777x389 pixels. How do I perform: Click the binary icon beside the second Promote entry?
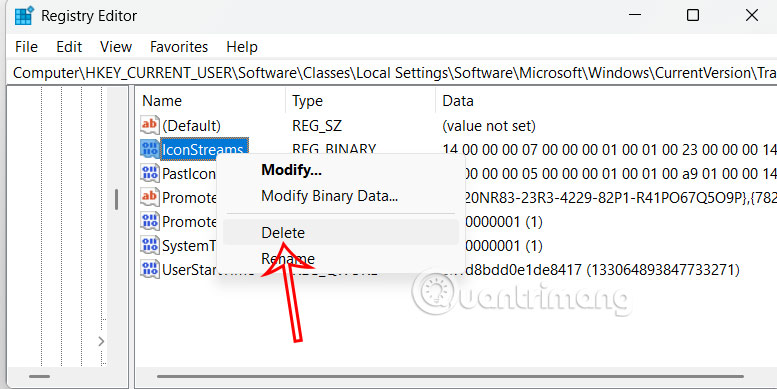pos(150,221)
